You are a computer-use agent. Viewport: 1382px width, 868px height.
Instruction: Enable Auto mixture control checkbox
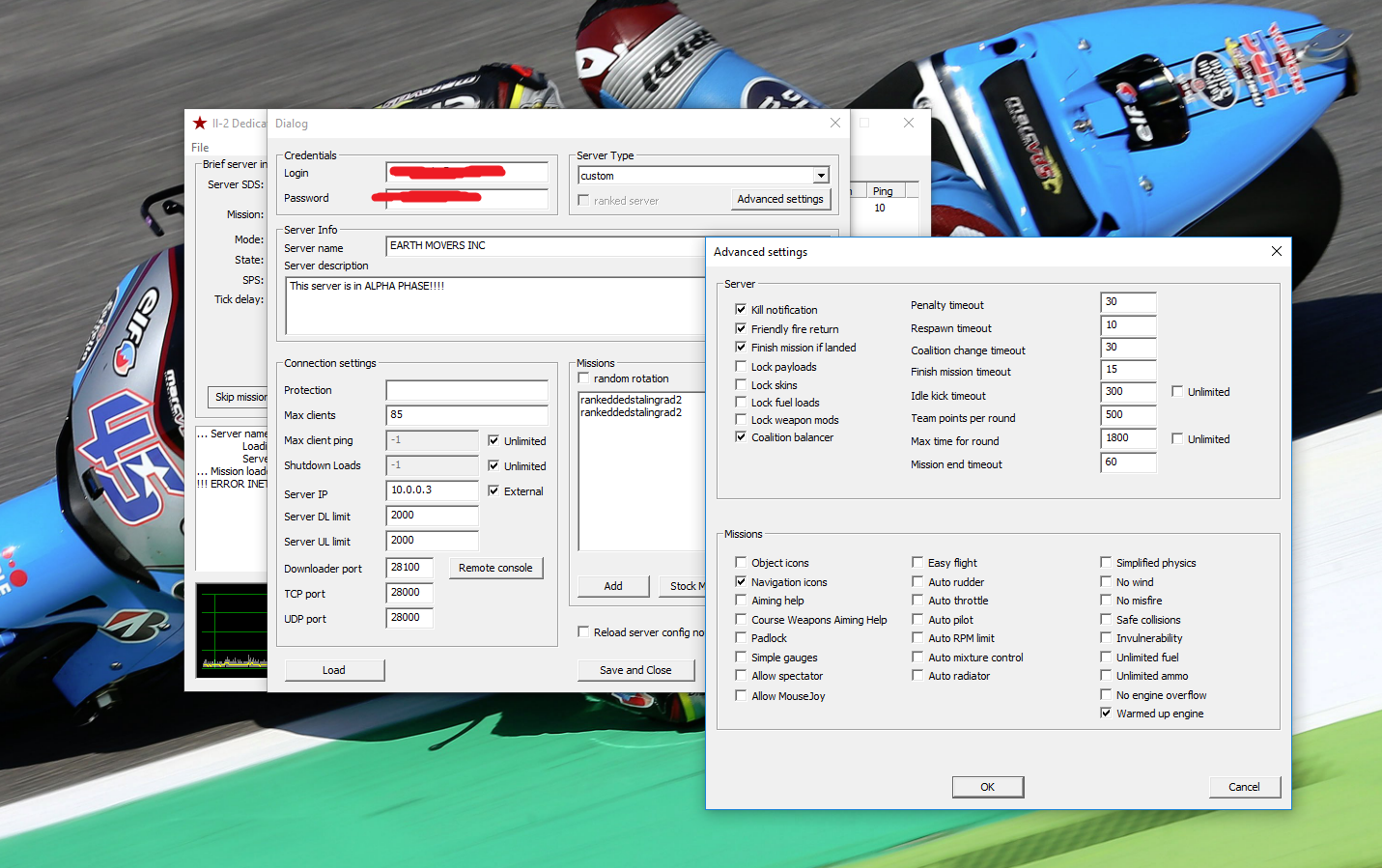click(x=917, y=657)
